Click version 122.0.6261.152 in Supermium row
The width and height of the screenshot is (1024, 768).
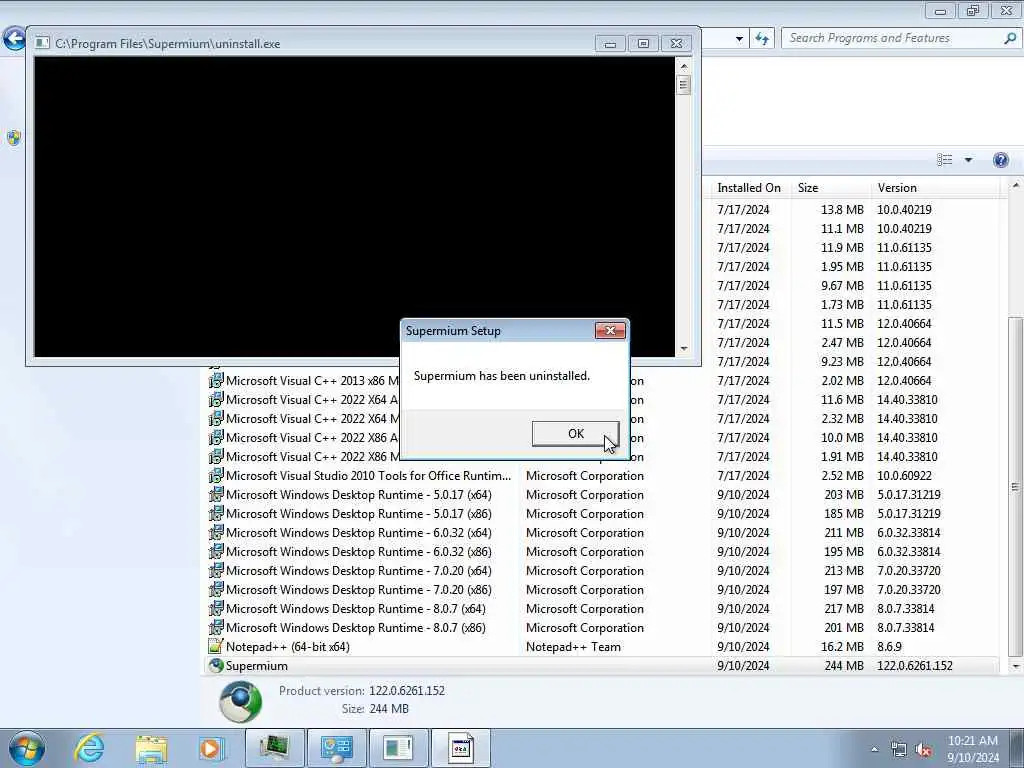pos(914,666)
